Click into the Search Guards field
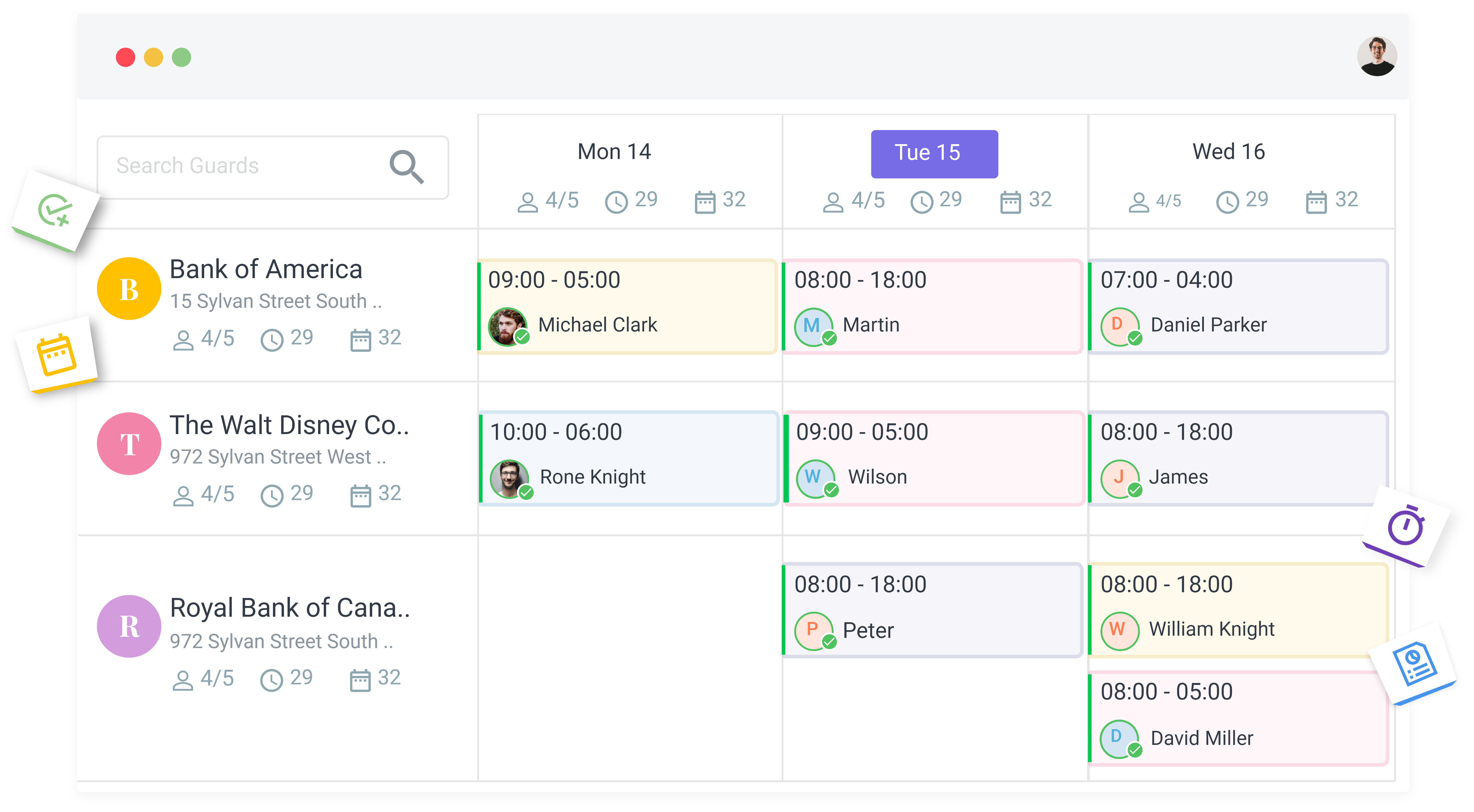 click(x=272, y=167)
